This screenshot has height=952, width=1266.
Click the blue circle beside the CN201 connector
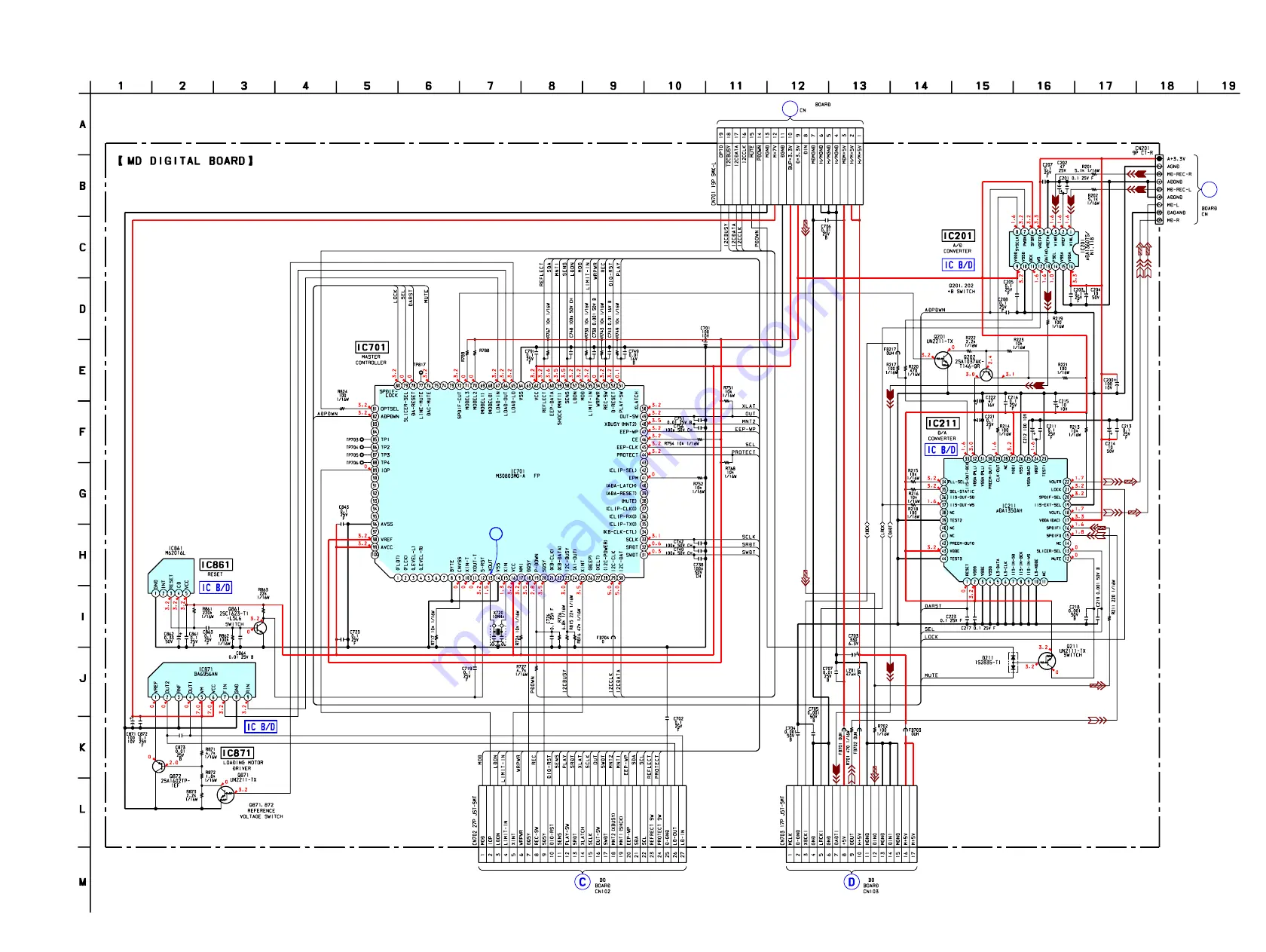click(x=1209, y=189)
